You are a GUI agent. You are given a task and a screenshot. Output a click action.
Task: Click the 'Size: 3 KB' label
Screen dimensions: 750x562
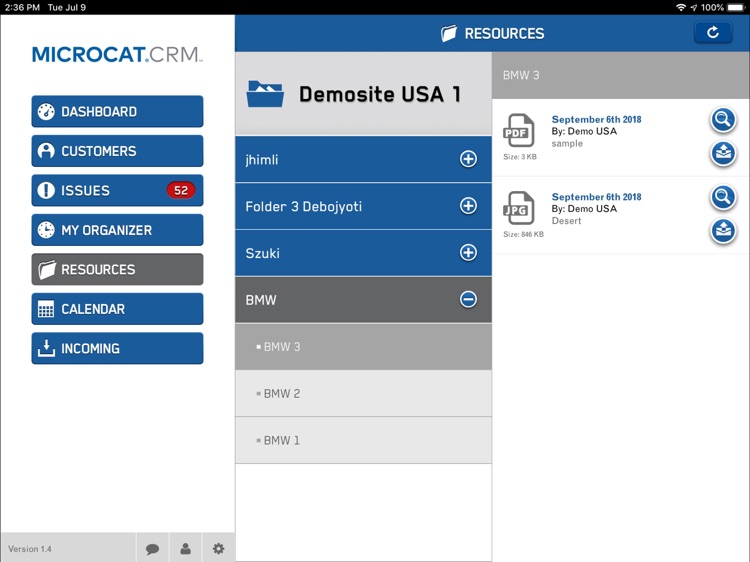coord(520,157)
